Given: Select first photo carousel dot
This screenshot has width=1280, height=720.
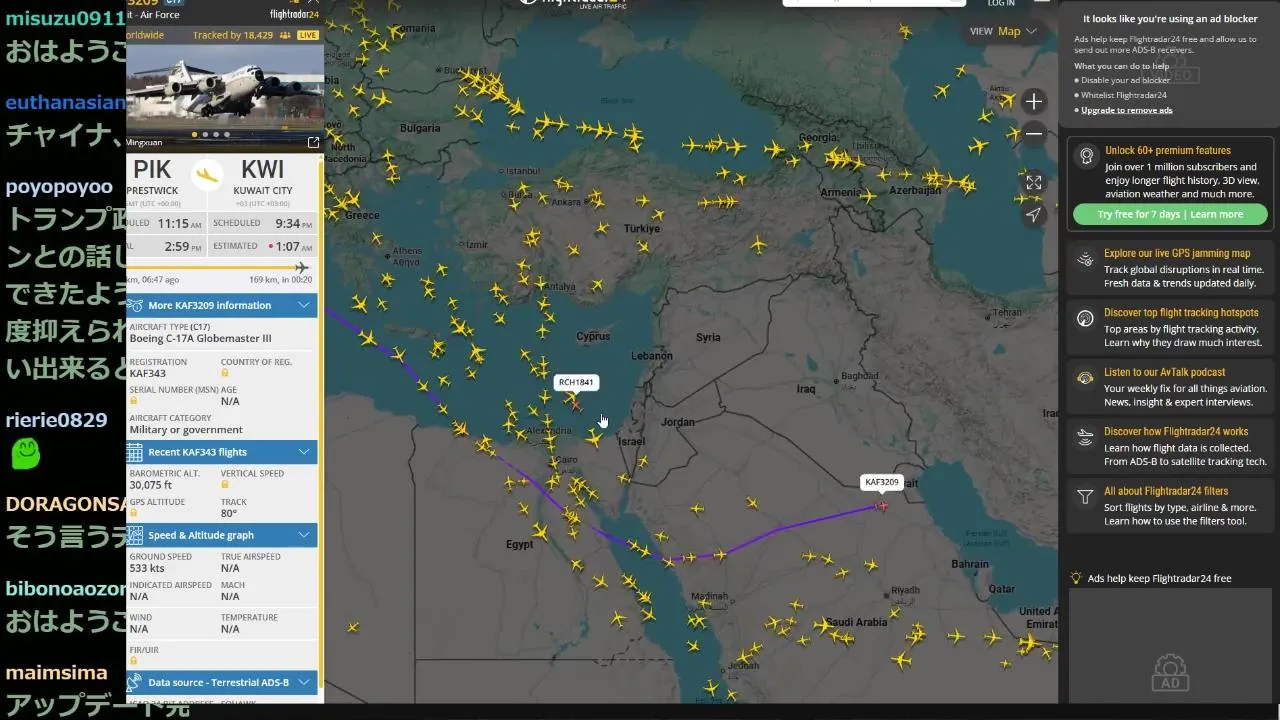Looking at the screenshot, I should pos(194,134).
